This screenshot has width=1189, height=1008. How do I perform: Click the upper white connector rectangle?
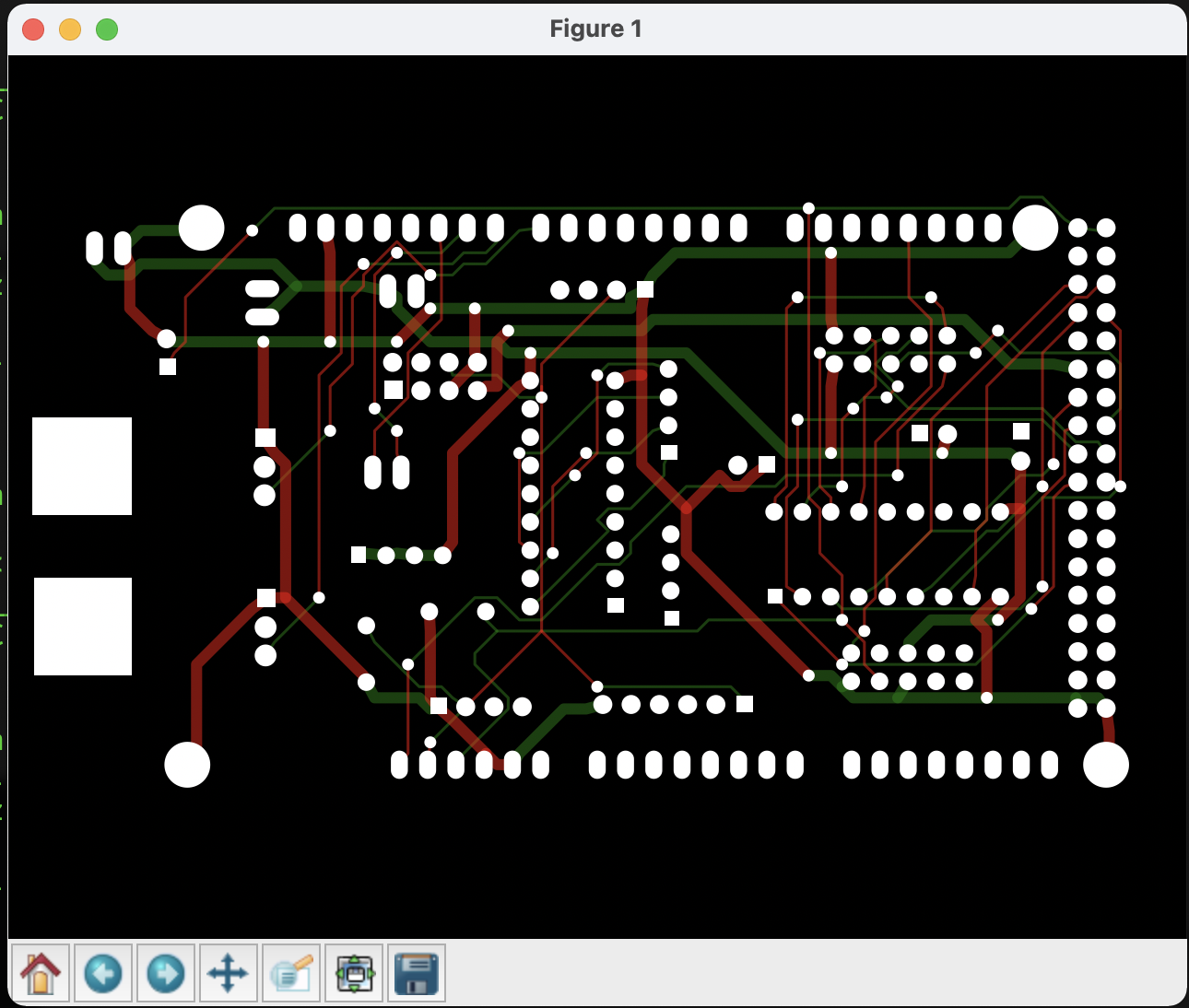click(x=82, y=466)
